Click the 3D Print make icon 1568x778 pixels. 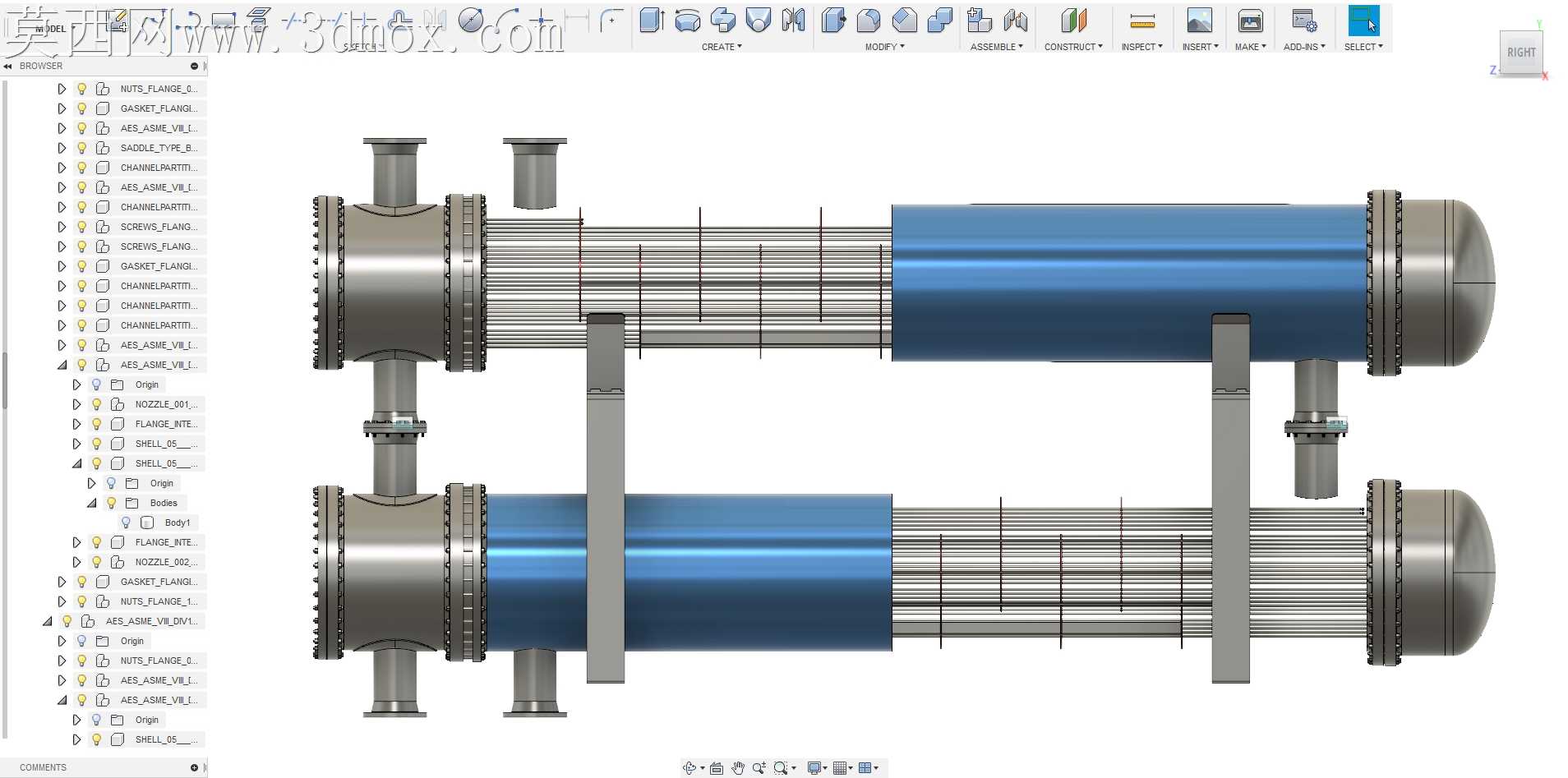[1250, 21]
